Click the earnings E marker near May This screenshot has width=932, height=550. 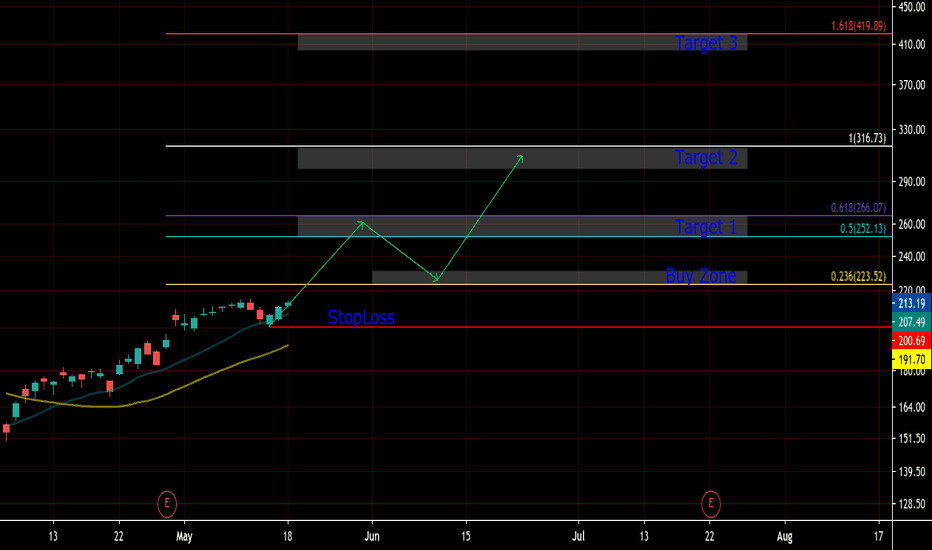[167, 504]
